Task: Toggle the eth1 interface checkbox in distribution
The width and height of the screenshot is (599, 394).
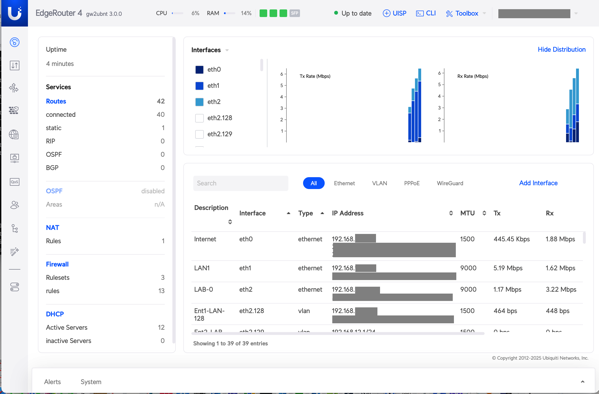Action: point(199,86)
